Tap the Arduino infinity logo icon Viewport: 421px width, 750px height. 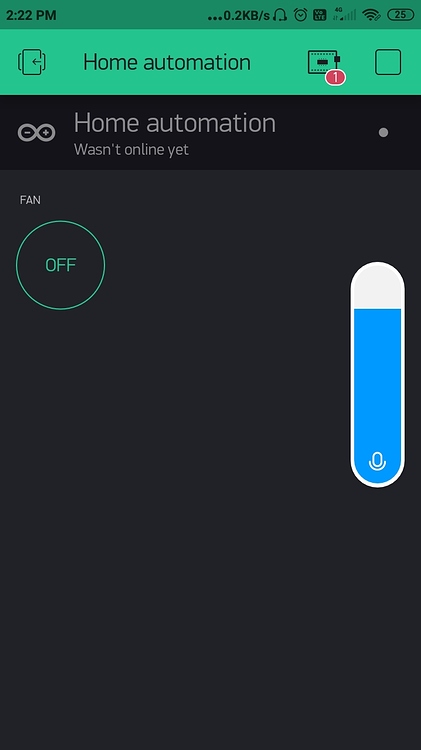point(36,132)
